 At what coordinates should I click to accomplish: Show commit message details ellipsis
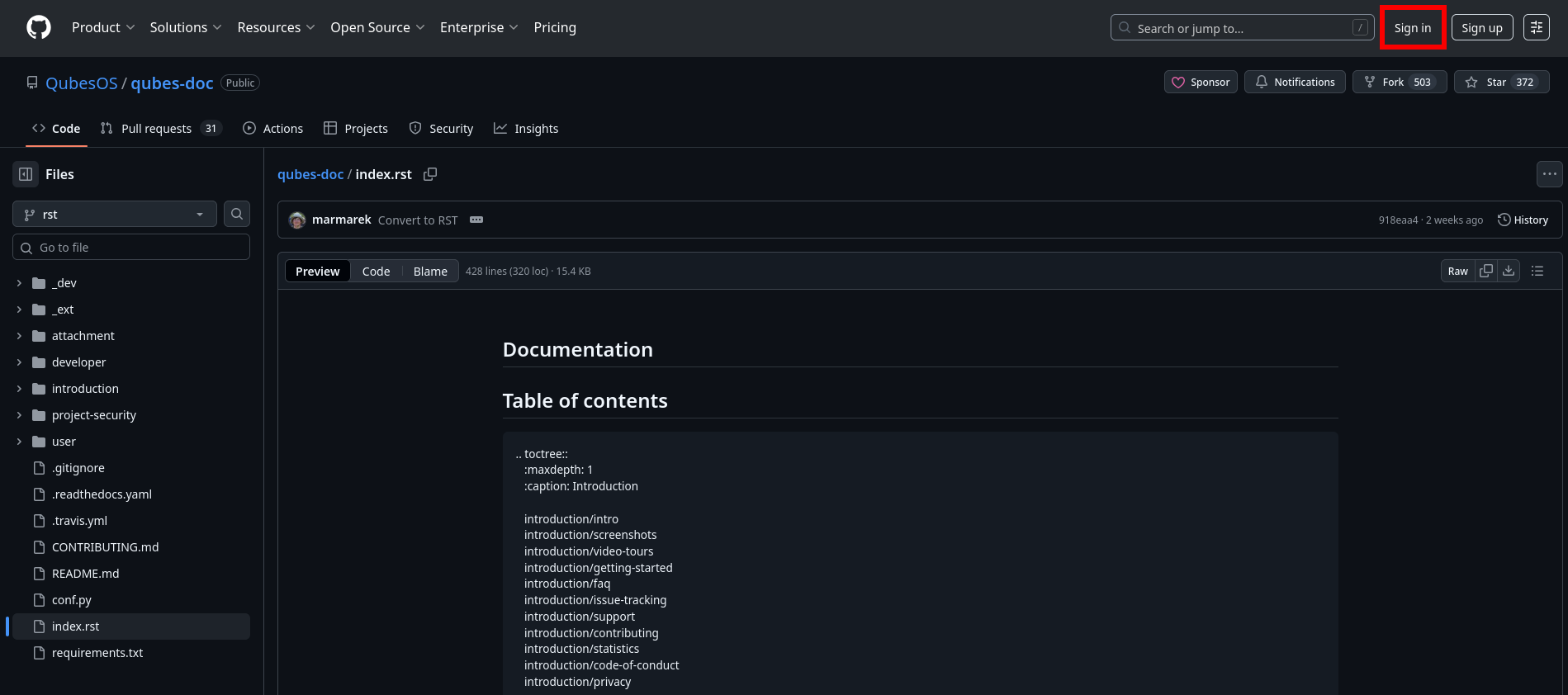coord(476,220)
